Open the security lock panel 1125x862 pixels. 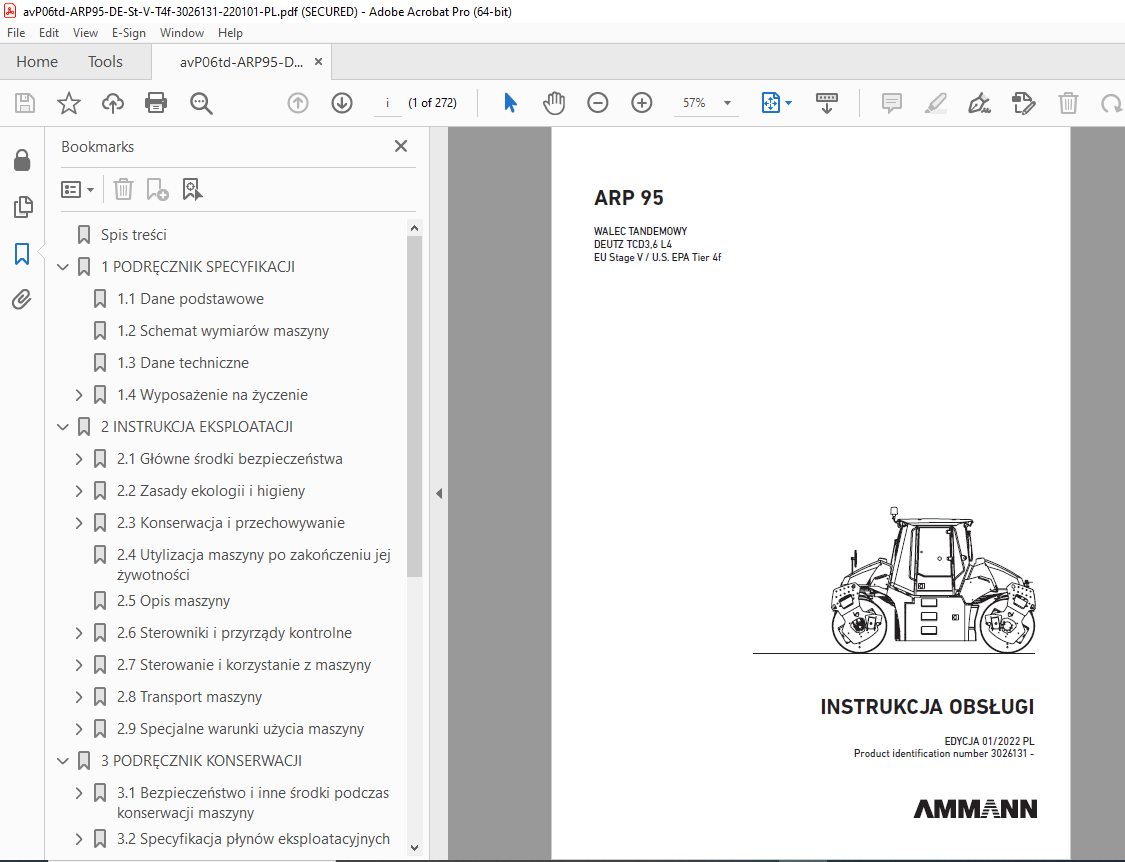22,161
